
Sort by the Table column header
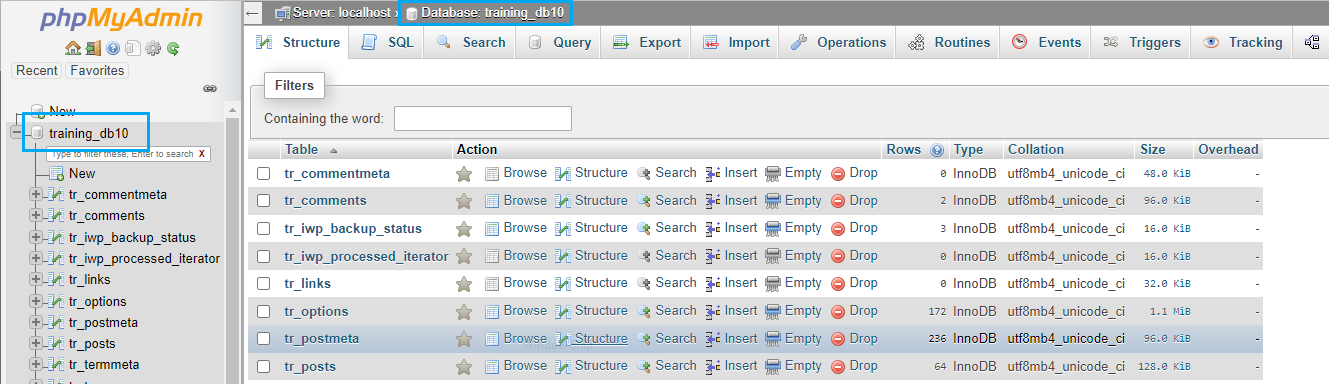click(x=301, y=150)
